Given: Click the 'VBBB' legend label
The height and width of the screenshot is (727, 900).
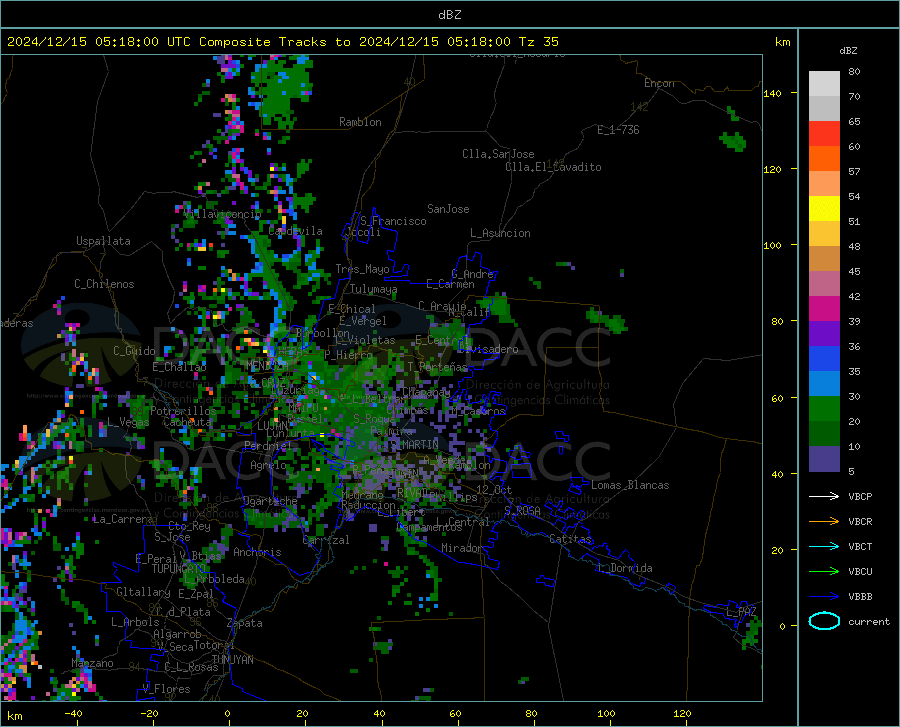Looking at the screenshot, I should tap(860, 597).
